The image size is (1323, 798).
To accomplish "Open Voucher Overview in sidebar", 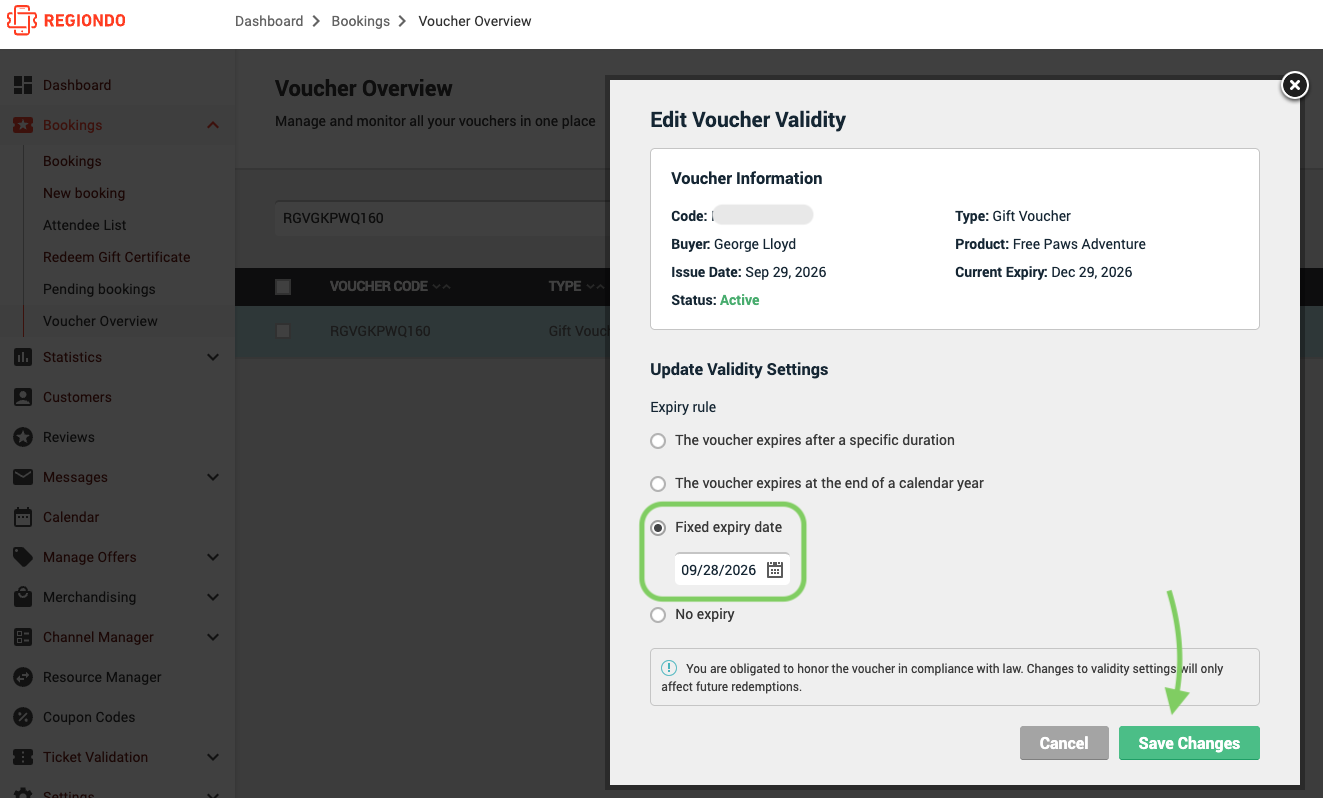I will click(100, 321).
